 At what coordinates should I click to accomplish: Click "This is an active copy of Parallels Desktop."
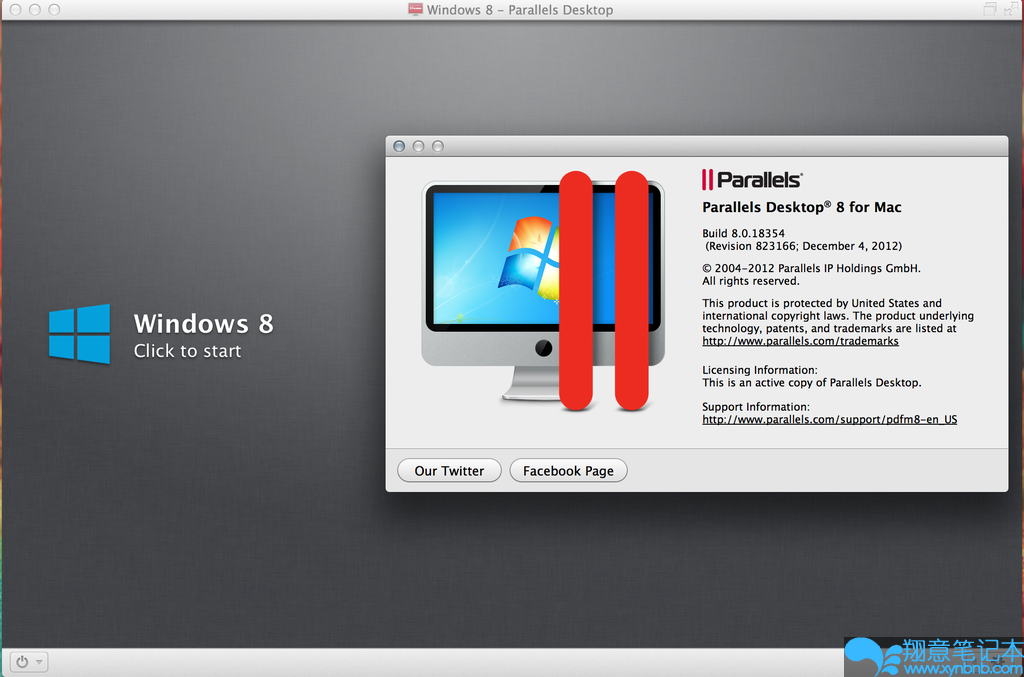812,383
